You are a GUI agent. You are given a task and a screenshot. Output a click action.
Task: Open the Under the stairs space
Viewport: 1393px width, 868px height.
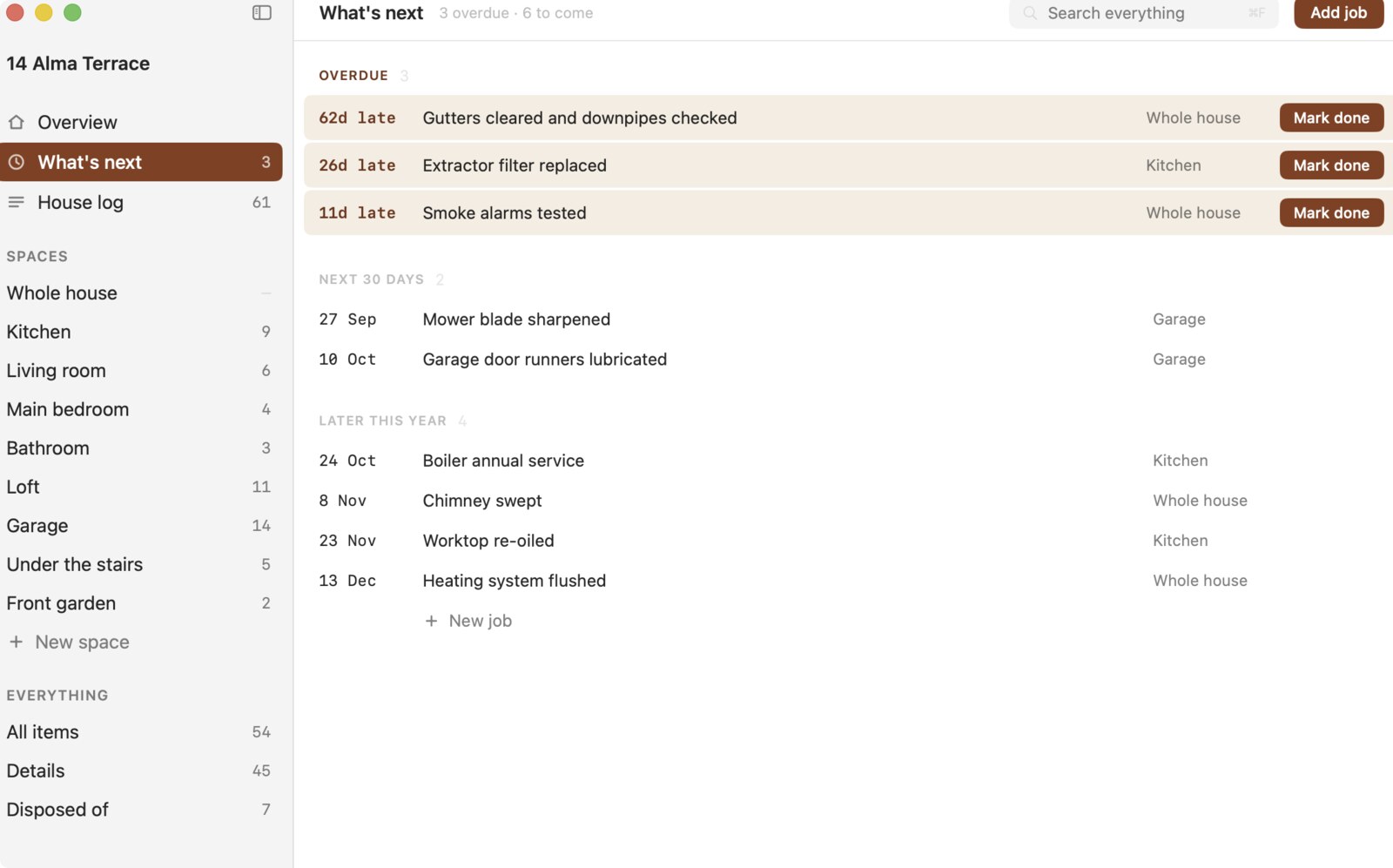[141, 564]
